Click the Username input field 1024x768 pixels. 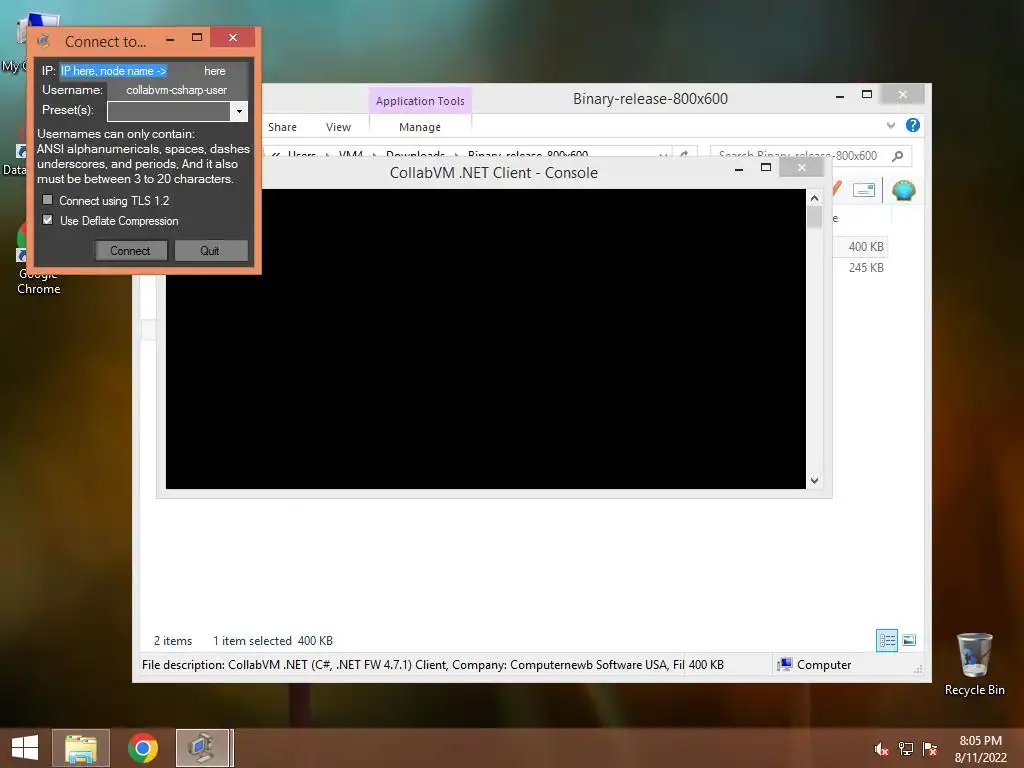[x=177, y=90]
